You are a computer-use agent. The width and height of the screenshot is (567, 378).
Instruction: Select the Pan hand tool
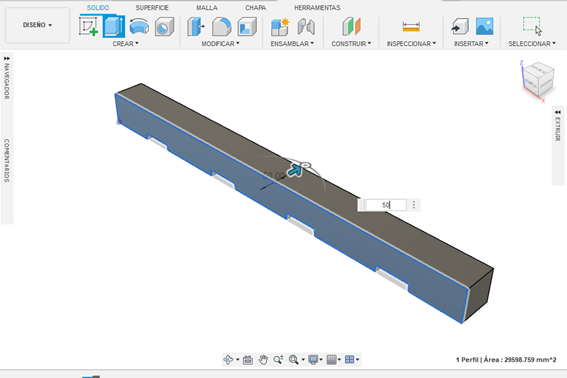tap(263, 360)
